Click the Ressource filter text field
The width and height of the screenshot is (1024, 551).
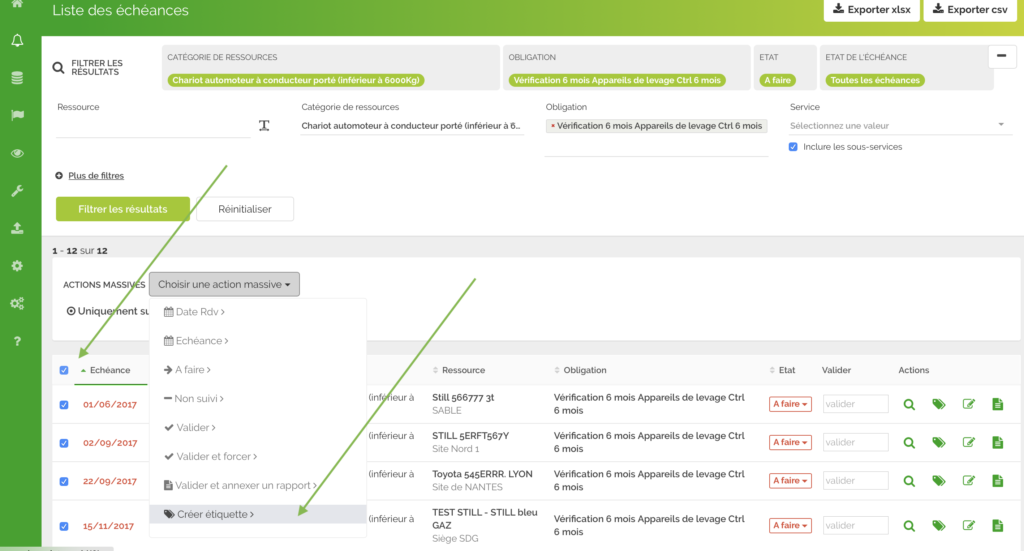[152, 126]
